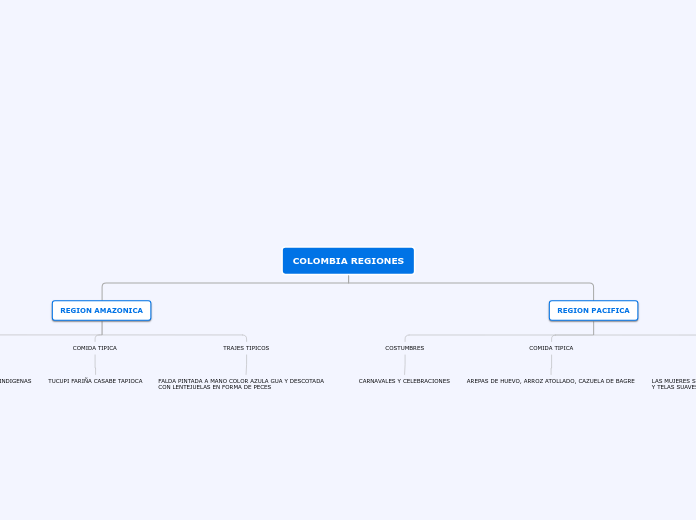Viewport: 696px width, 520px height.
Task: Click COMIDA TIPICA under REGION AMAZONICA
Action: 95,348
